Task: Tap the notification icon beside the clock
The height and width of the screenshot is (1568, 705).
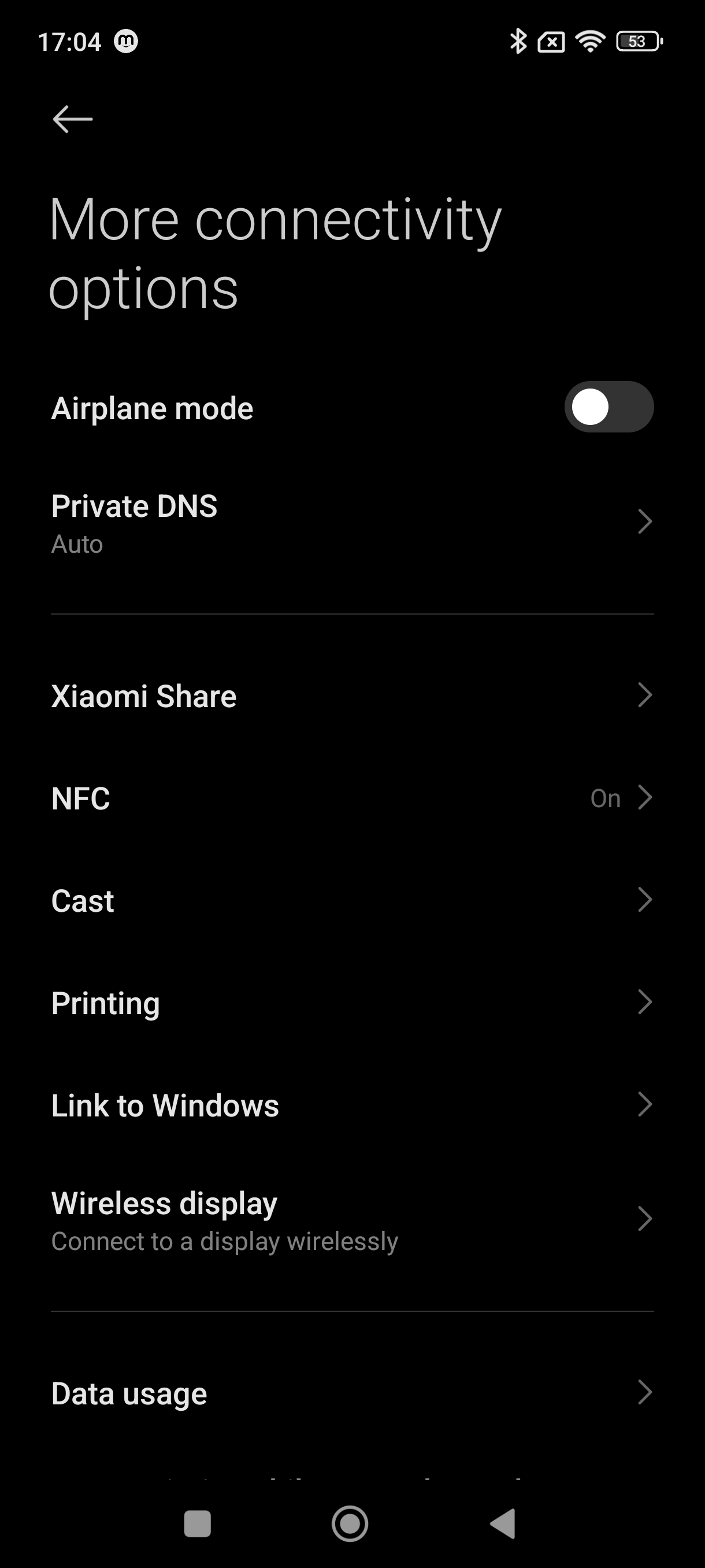Action: pos(127,42)
